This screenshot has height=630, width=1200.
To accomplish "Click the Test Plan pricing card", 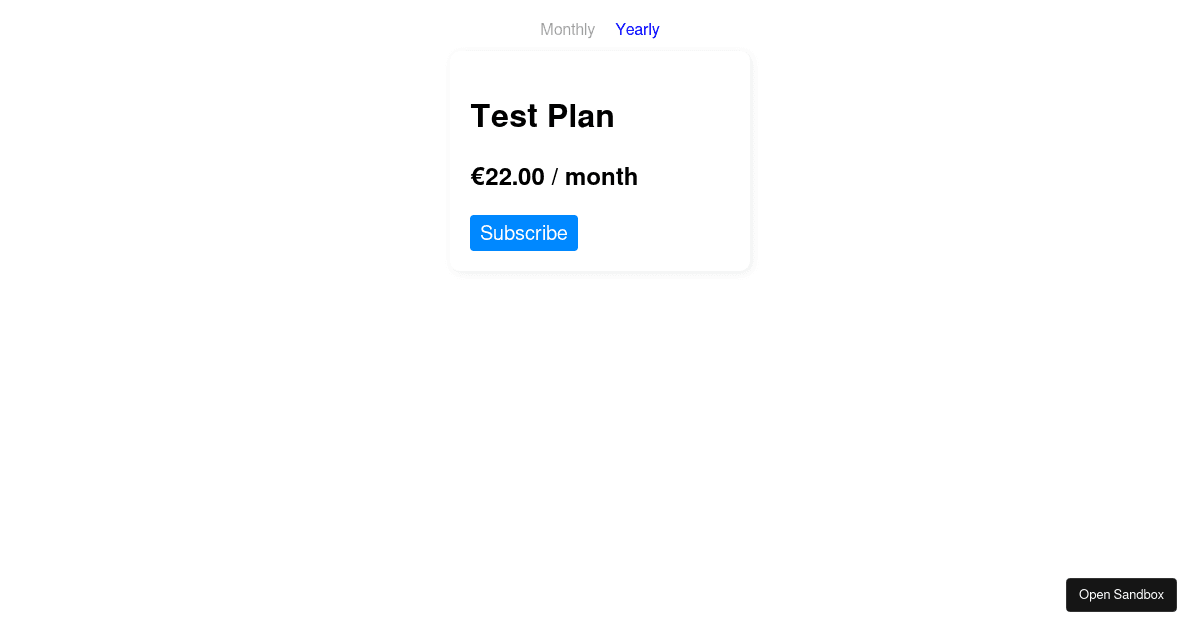I will click(x=600, y=160).
